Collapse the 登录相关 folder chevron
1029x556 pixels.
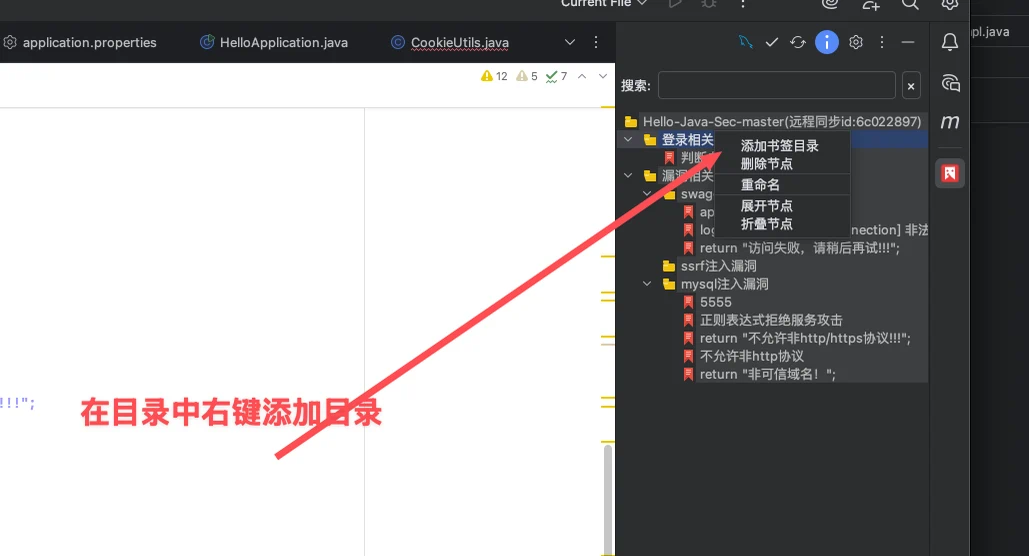[628, 140]
